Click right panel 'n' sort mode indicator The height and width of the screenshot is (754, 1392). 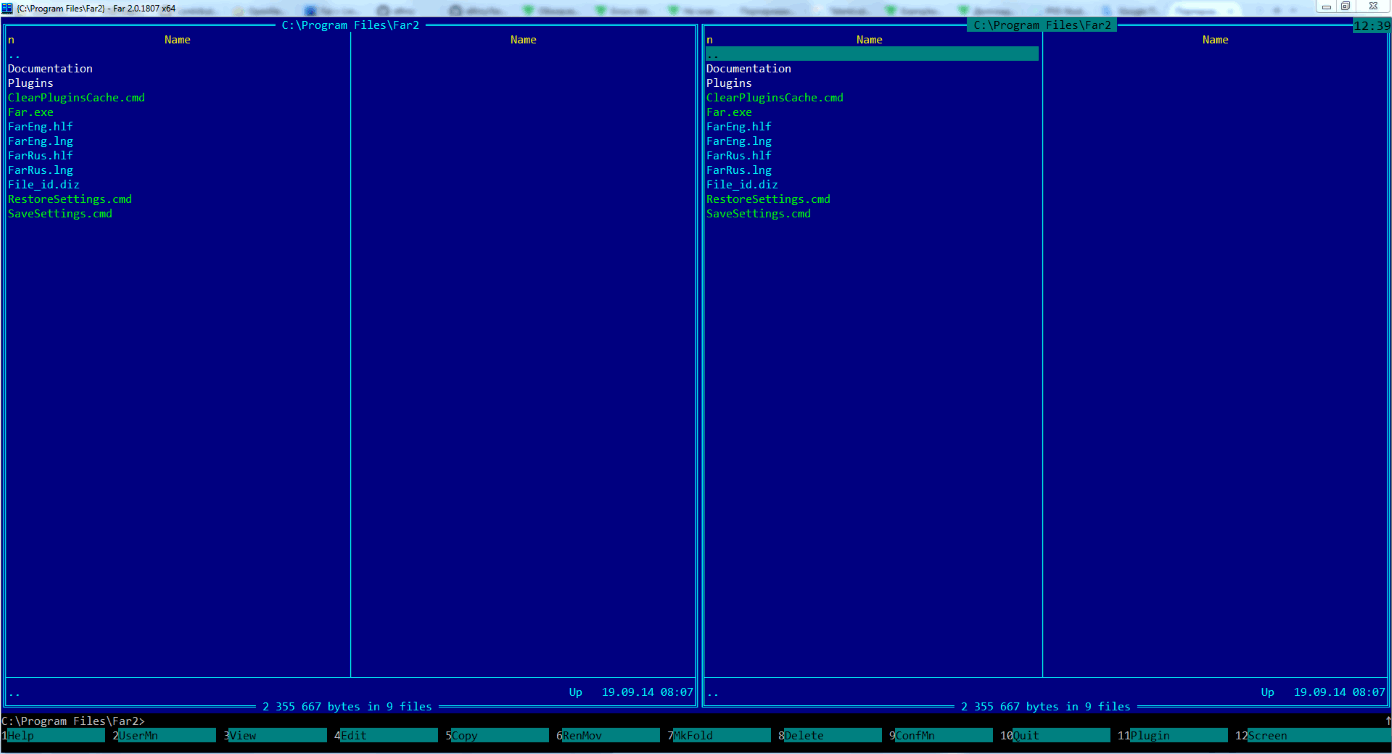pyautogui.click(x=710, y=40)
